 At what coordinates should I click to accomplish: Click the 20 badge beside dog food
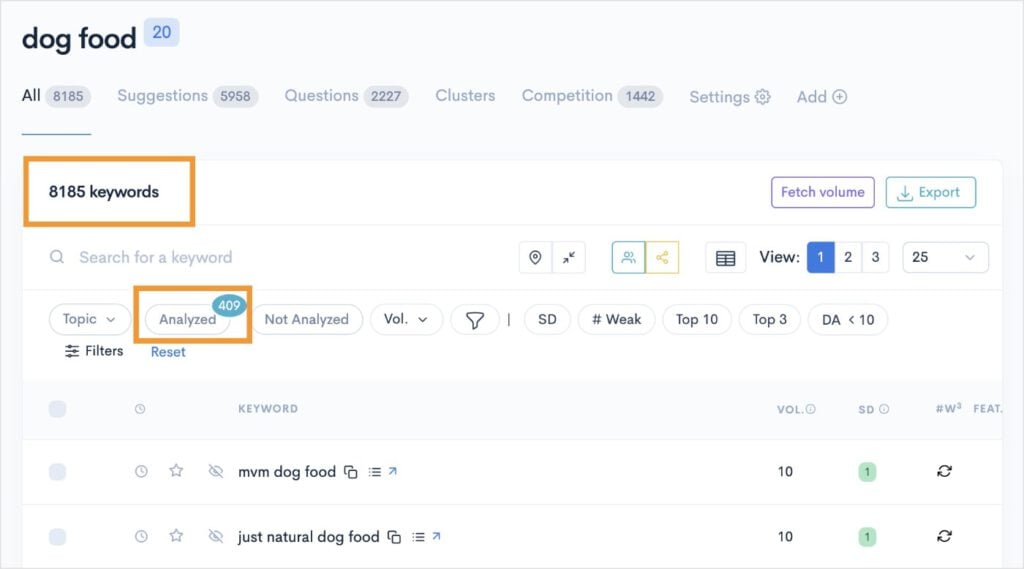tap(161, 32)
